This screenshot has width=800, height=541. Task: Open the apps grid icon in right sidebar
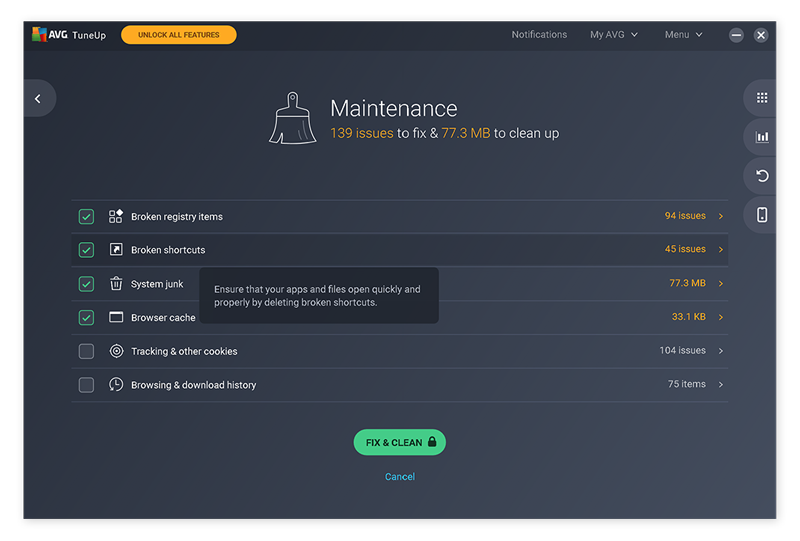tap(761, 98)
